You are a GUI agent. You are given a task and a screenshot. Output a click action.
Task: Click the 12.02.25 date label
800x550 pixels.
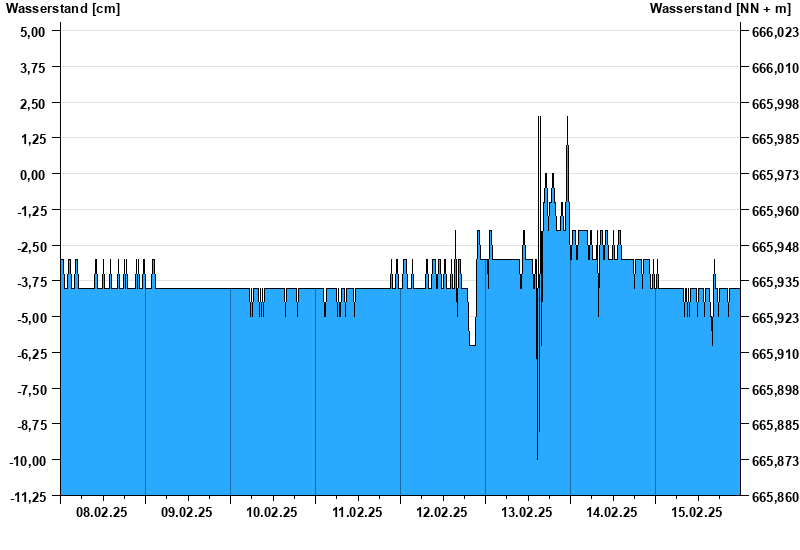coord(442,512)
